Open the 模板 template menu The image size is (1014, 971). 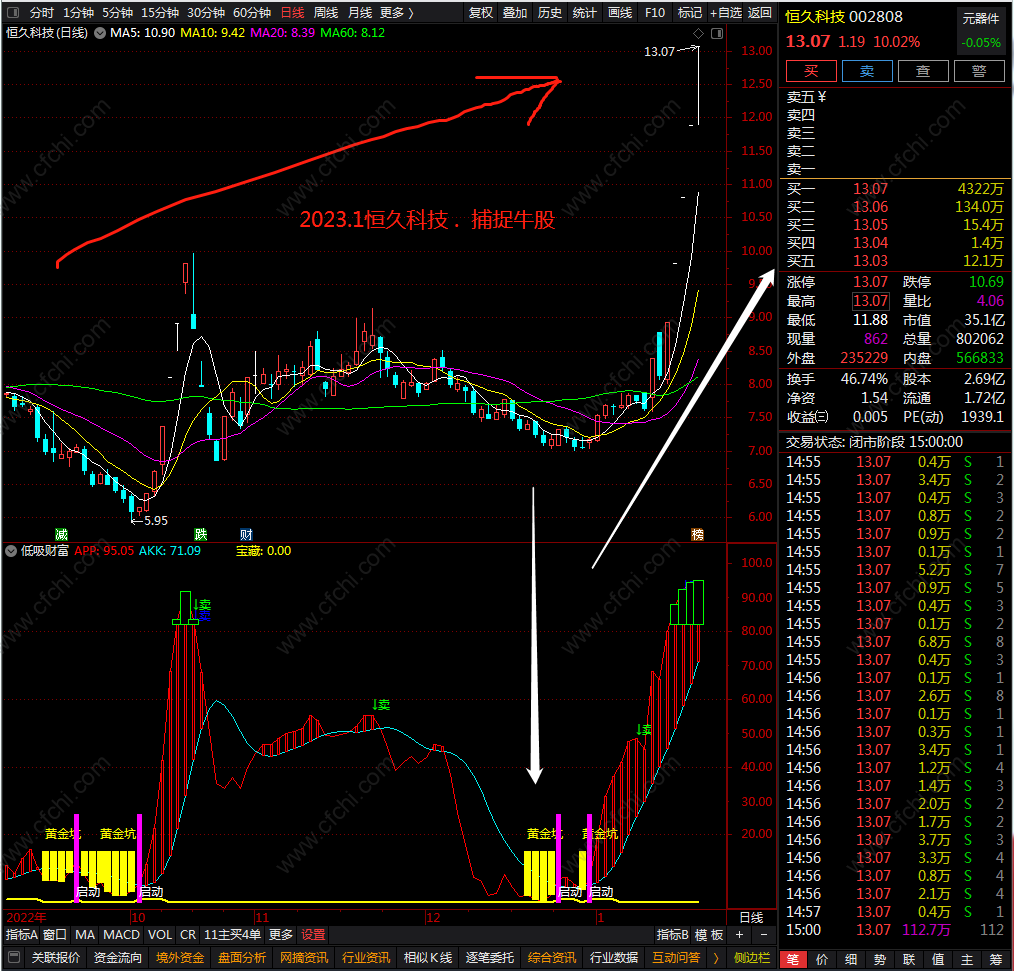click(x=709, y=935)
